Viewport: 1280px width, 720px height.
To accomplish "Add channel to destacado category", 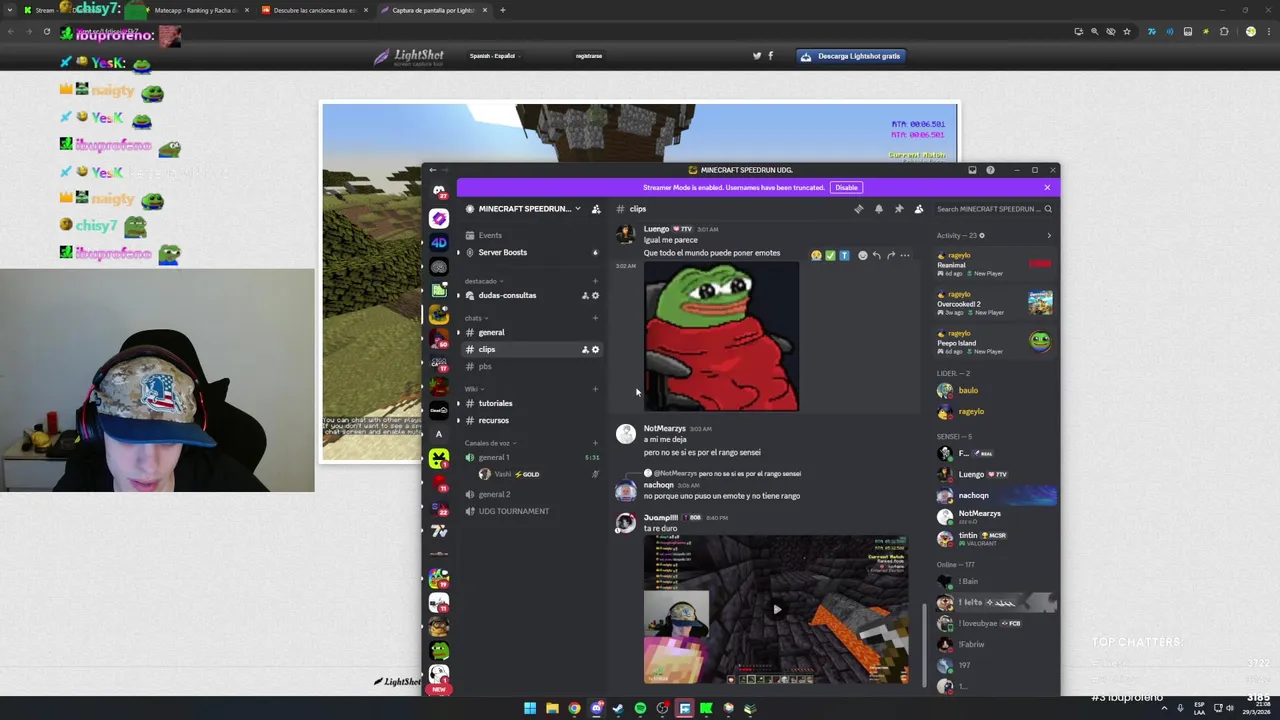I will [x=595, y=281].
